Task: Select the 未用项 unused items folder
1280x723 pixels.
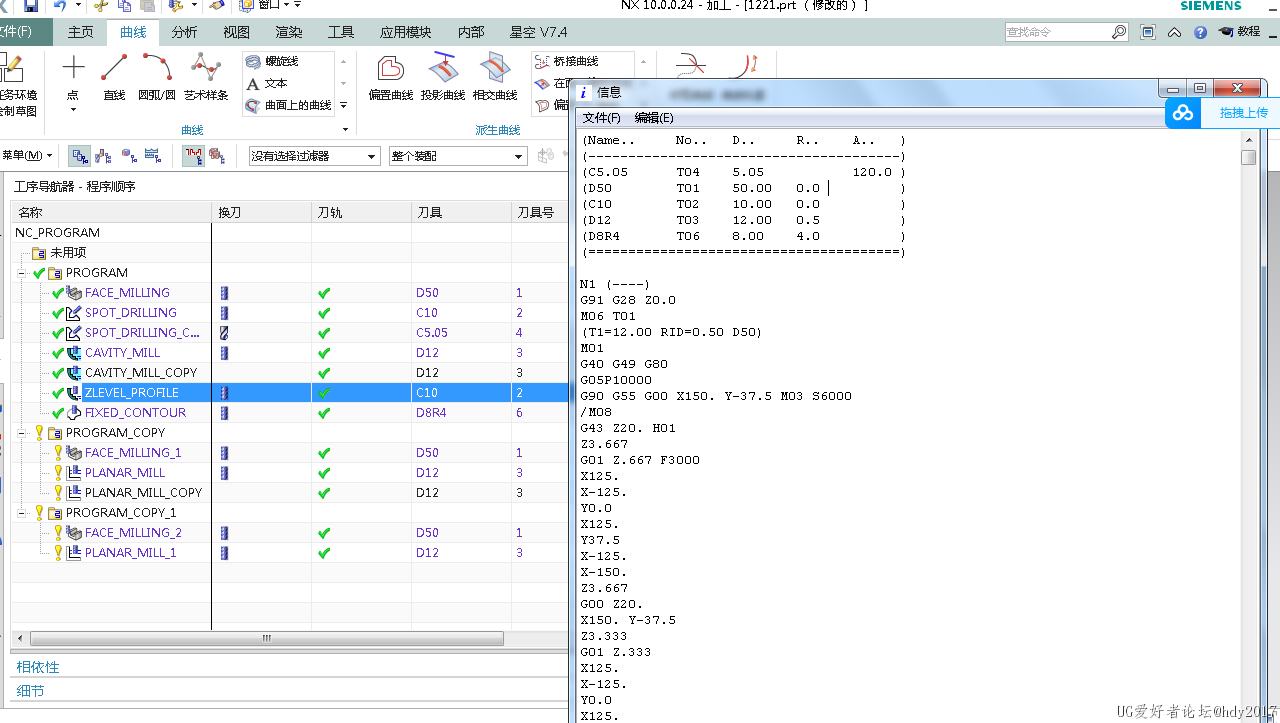Action: pos(68,253)
